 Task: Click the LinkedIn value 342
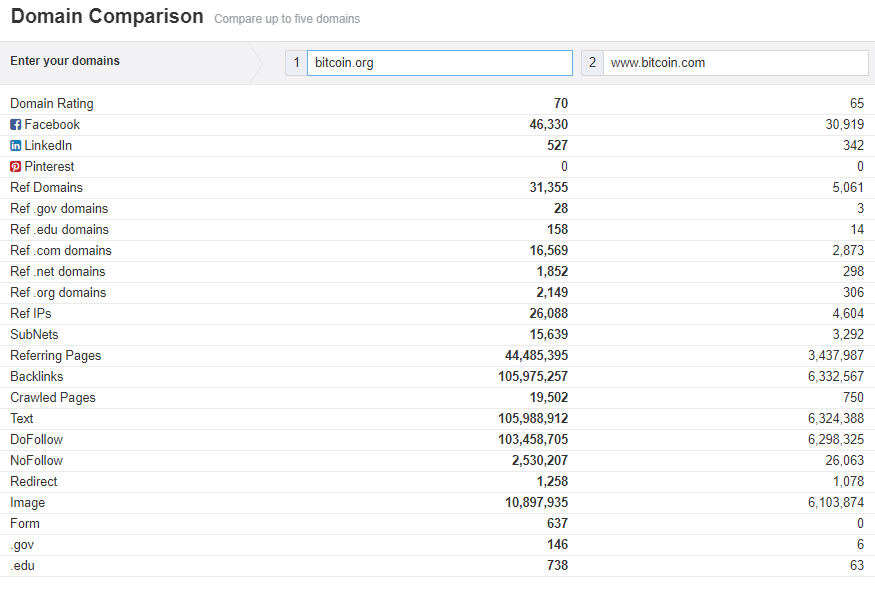853,146
